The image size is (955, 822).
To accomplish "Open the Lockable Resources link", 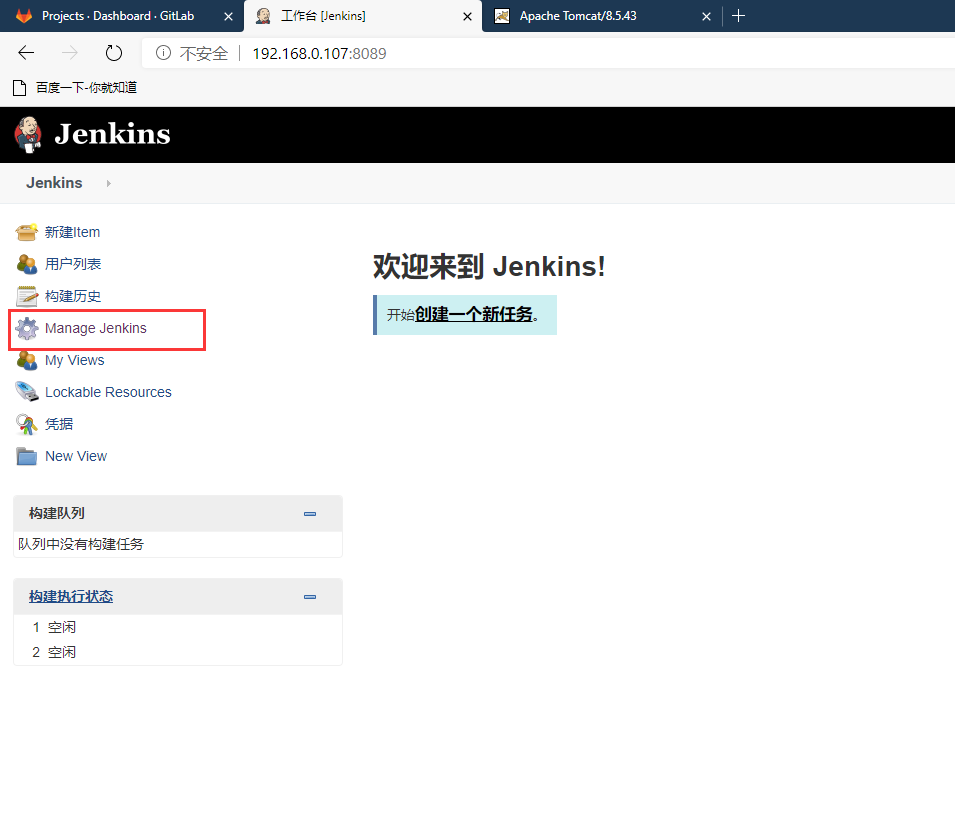I will 108,392.
